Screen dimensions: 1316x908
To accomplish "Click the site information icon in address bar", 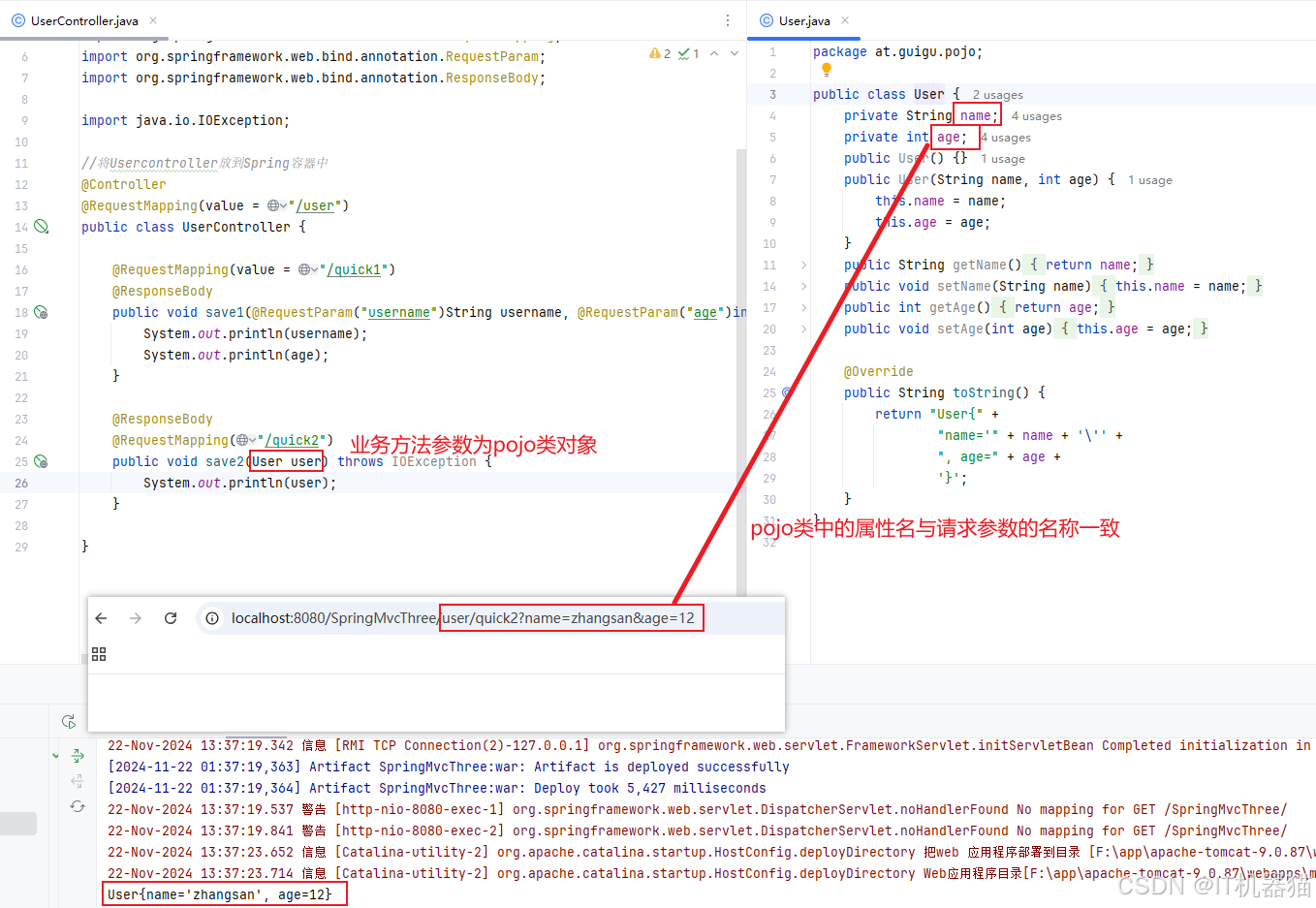I will coord(212,618).
